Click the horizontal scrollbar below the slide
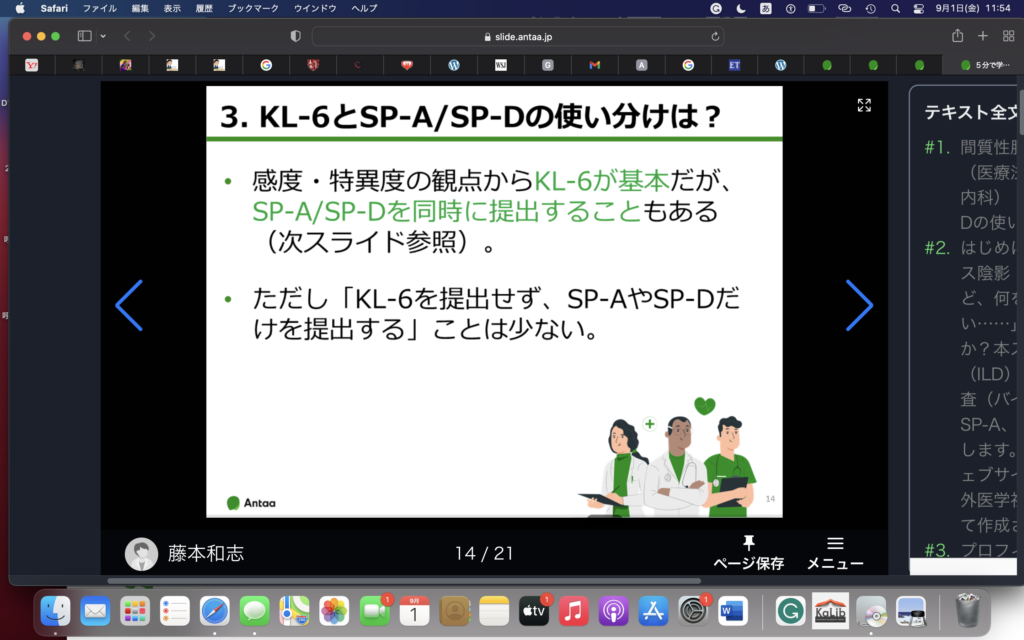 pyautogui.click(x=400, y=580)
